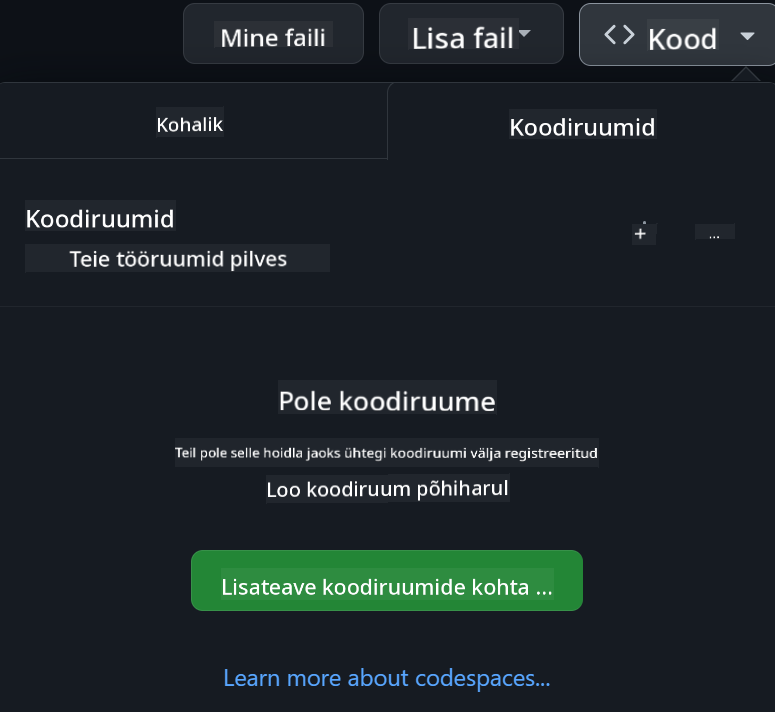Click the word codespaces in bottom link

(474, 678)
